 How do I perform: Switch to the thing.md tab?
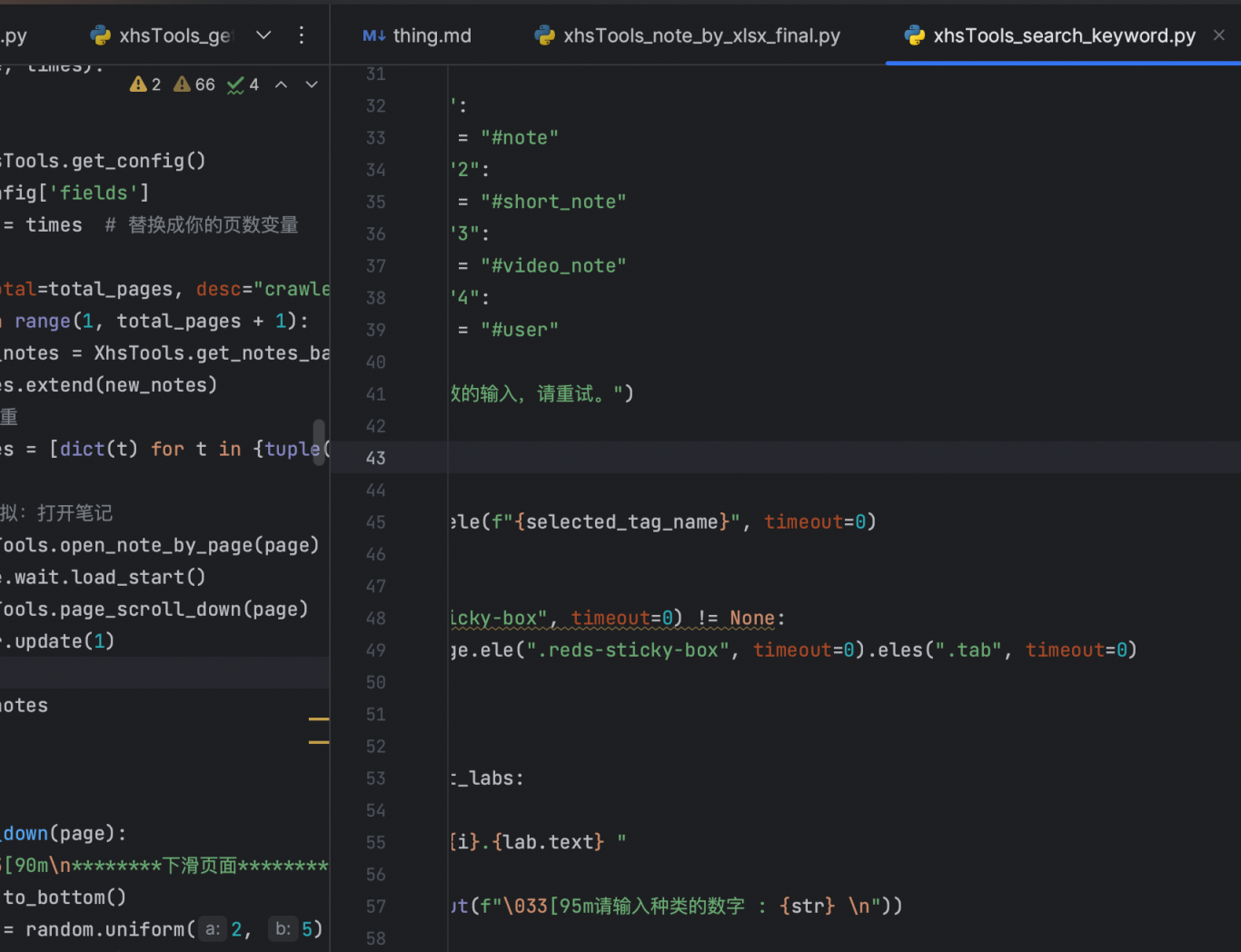[417, 35]
